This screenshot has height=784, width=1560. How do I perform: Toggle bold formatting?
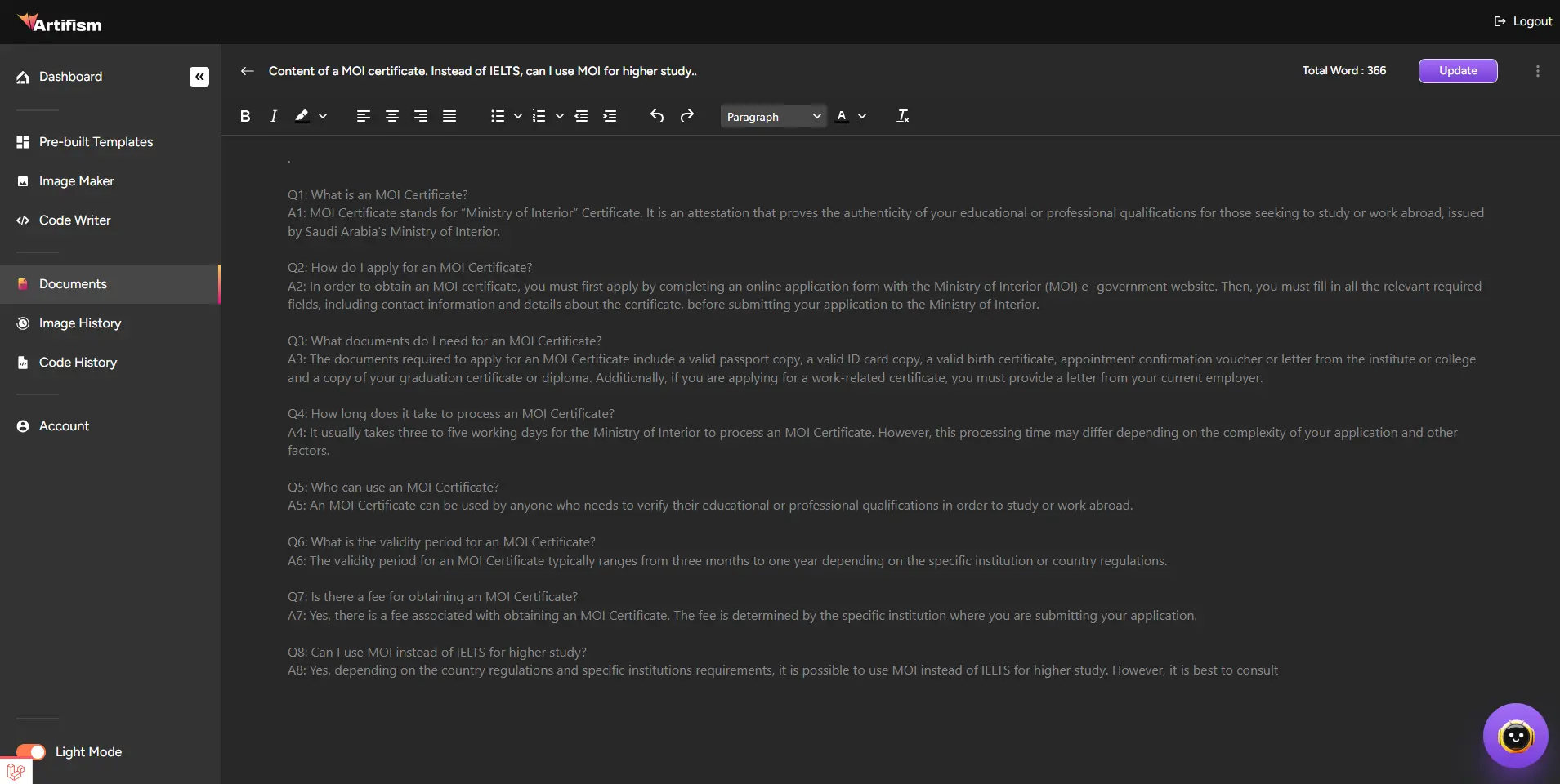coord(245,116)
